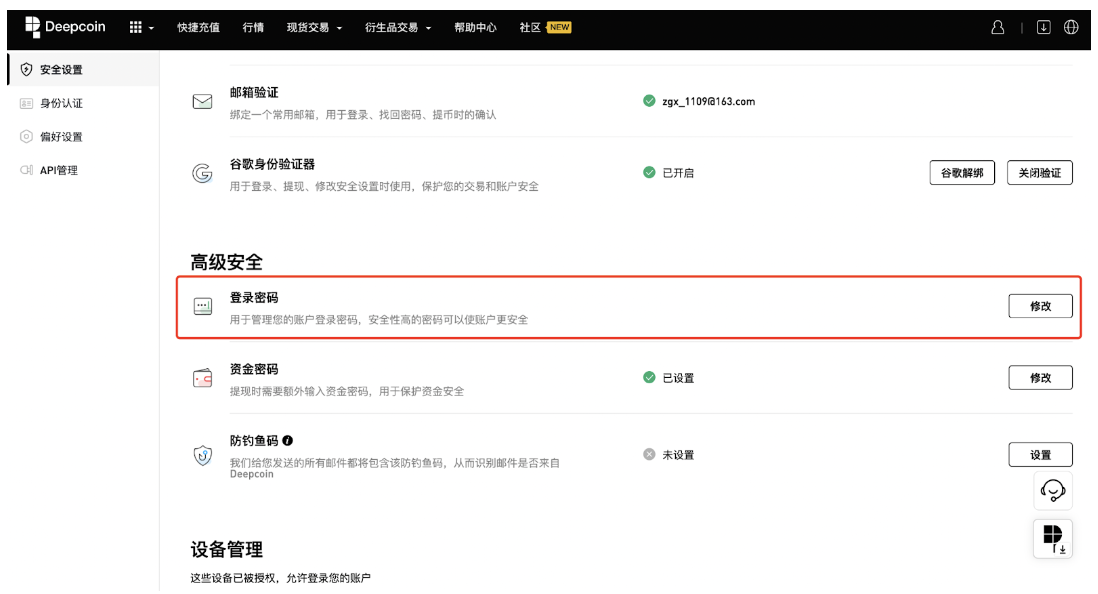Screen dimensions: 1098x594
Task: Click the anti-phishing code info icon
Action: [288, 440]
